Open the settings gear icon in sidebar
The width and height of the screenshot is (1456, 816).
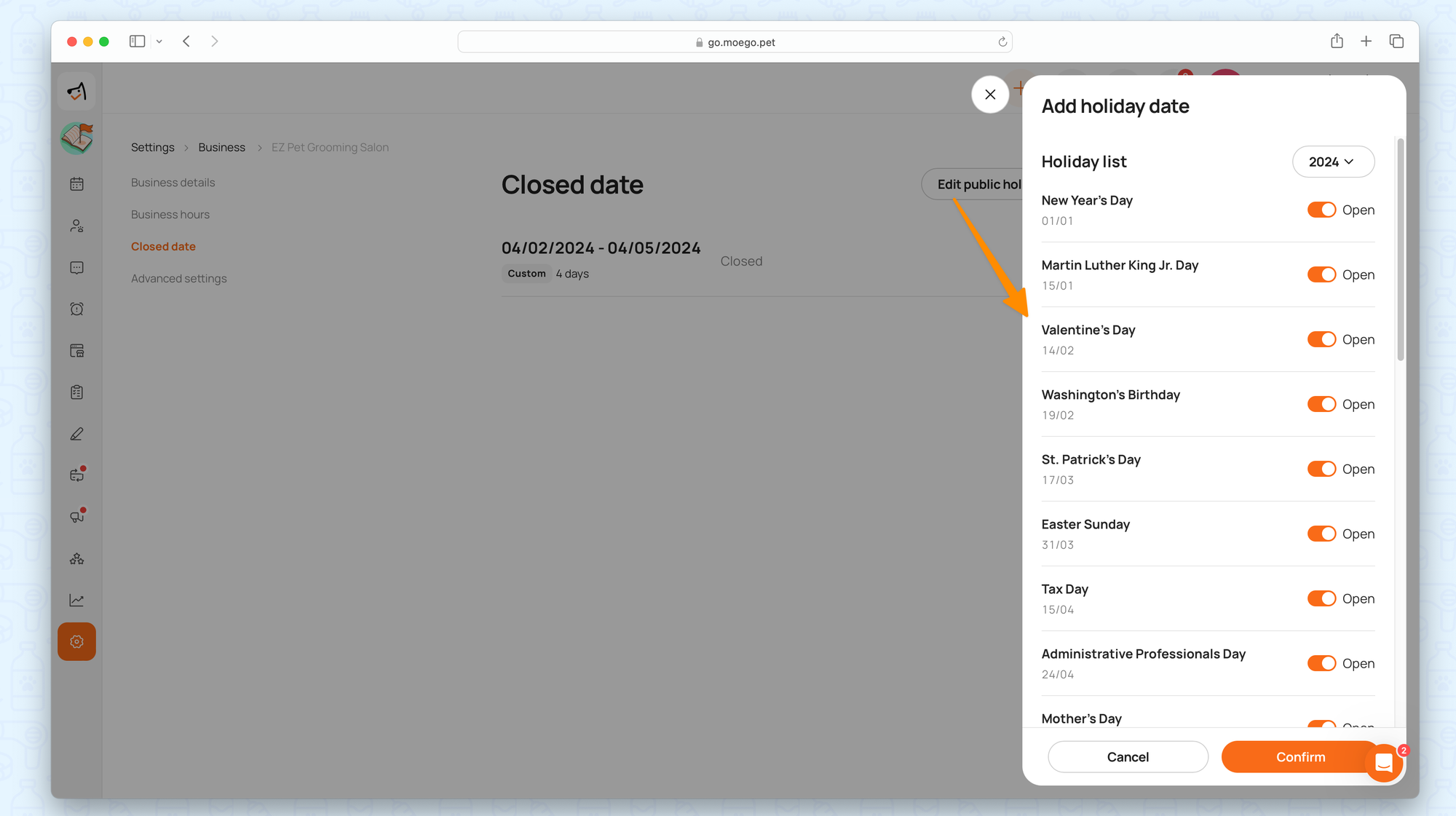[76, 642]
